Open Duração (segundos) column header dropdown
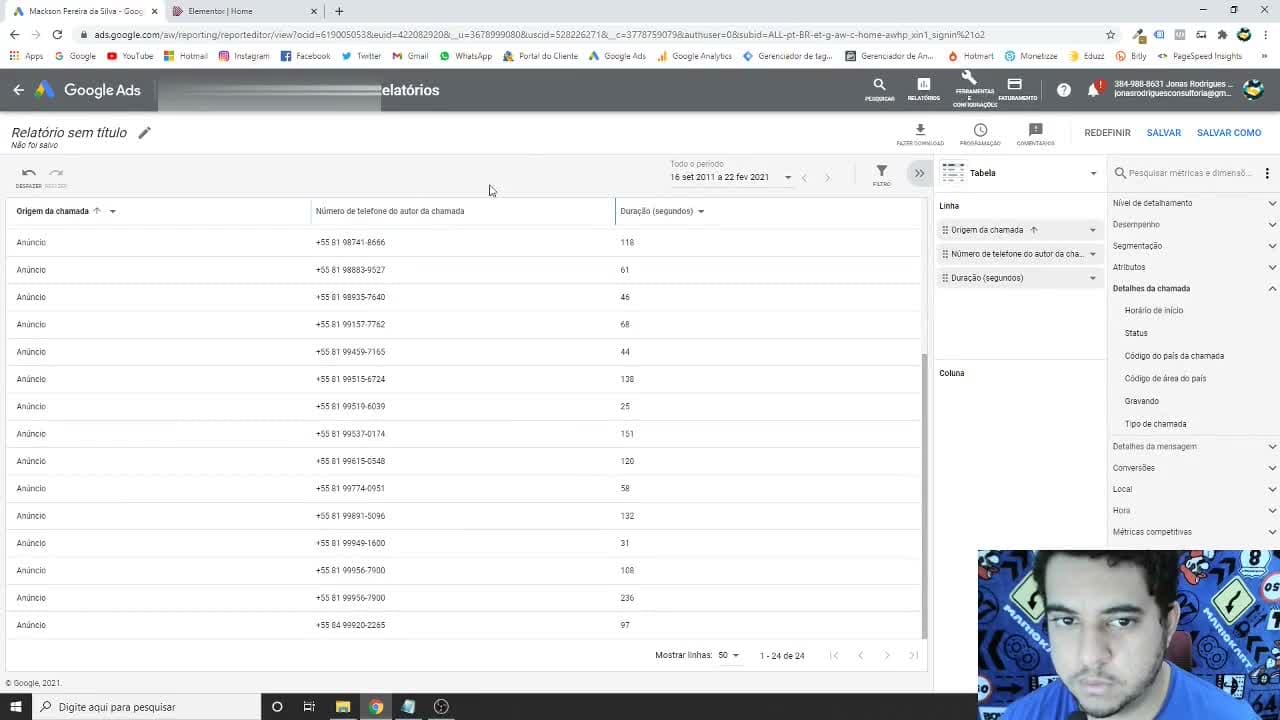 [701, 212]
